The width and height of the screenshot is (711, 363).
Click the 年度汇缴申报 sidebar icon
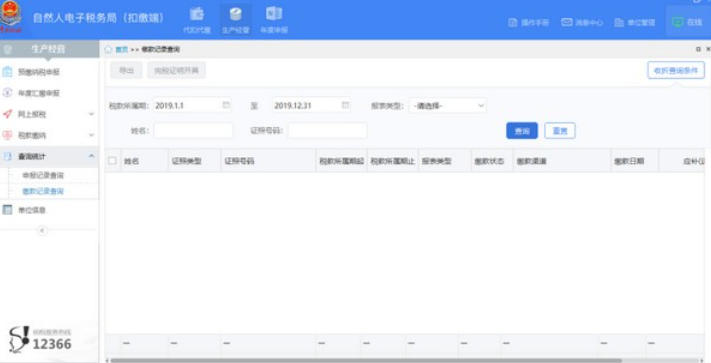(x=7, y=93)
